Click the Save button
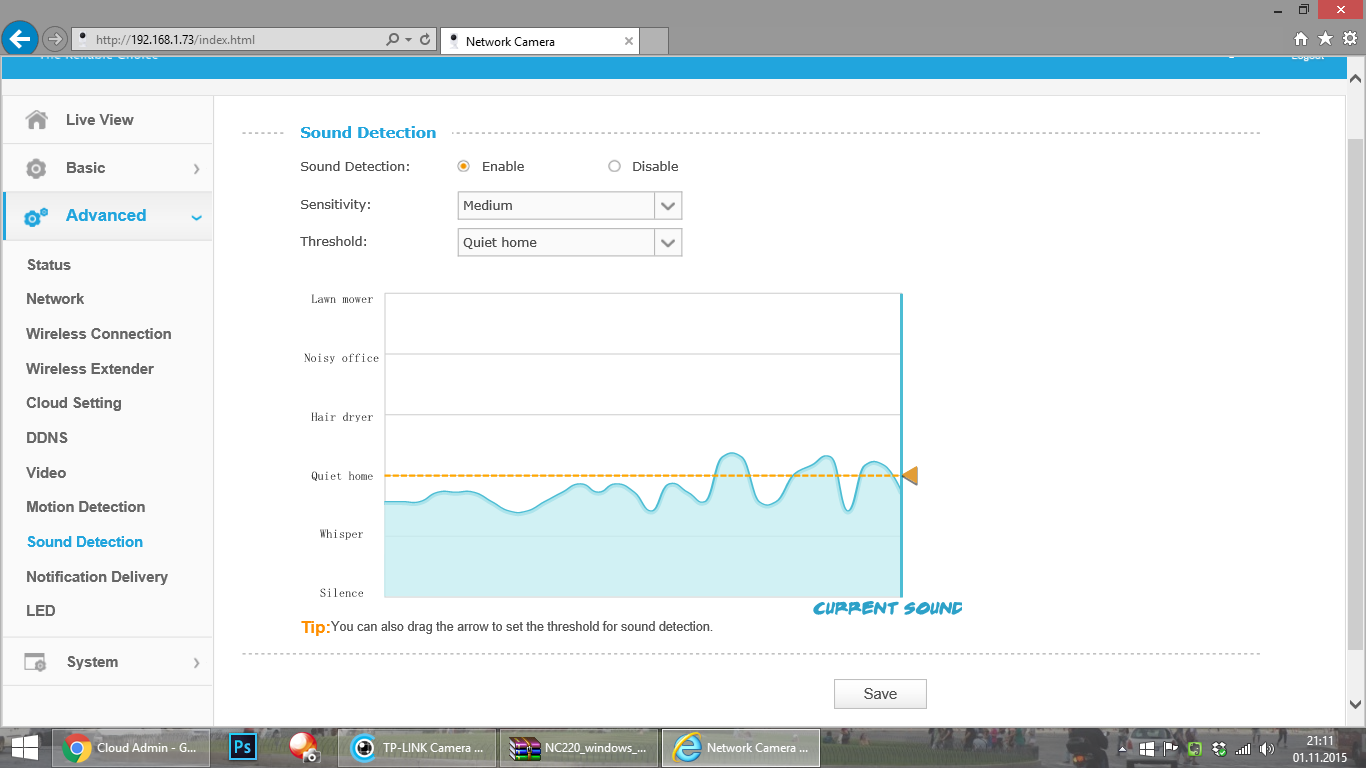 click(880, 694)
